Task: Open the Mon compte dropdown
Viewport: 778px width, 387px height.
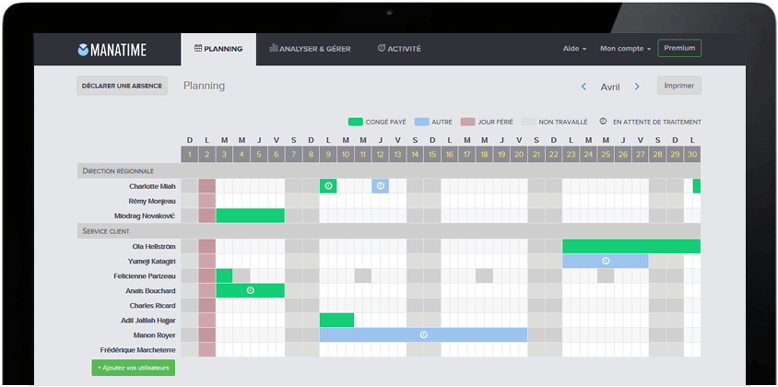Action: [625, 49]
